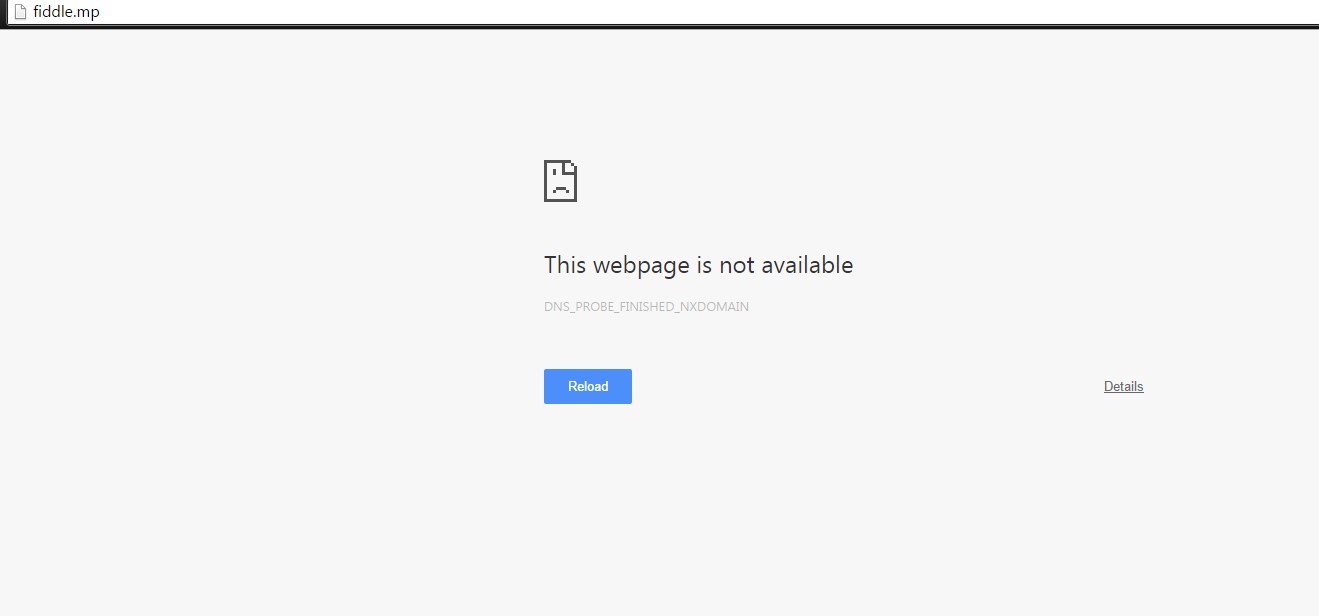Viewport: 1319px width, 616px height.
Task: Select the fiddle.mp URL text
Action: [66, 12]
